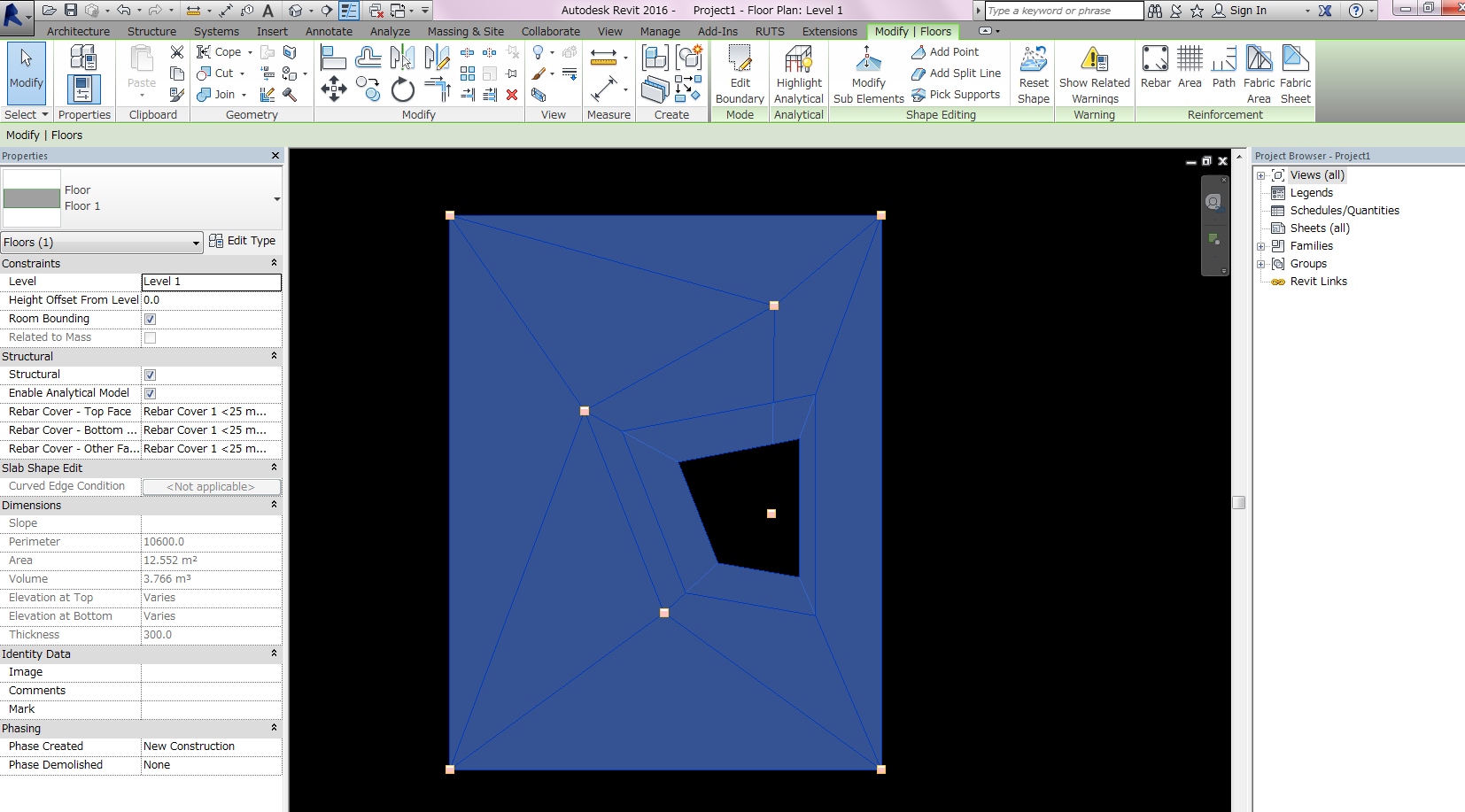Collapse the Identity Data section
The height and width of the screenshot is (812, 1465).
(x=274, y=653)
